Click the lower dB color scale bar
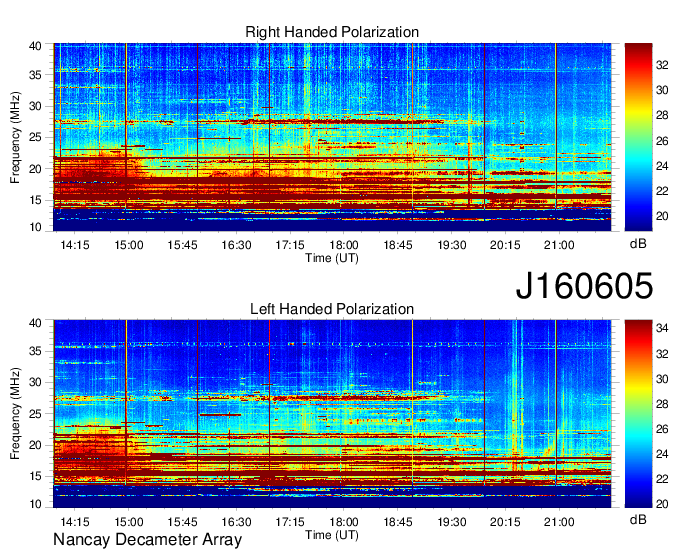The width and height of the screenshot is (680, 552). [638, 414]
